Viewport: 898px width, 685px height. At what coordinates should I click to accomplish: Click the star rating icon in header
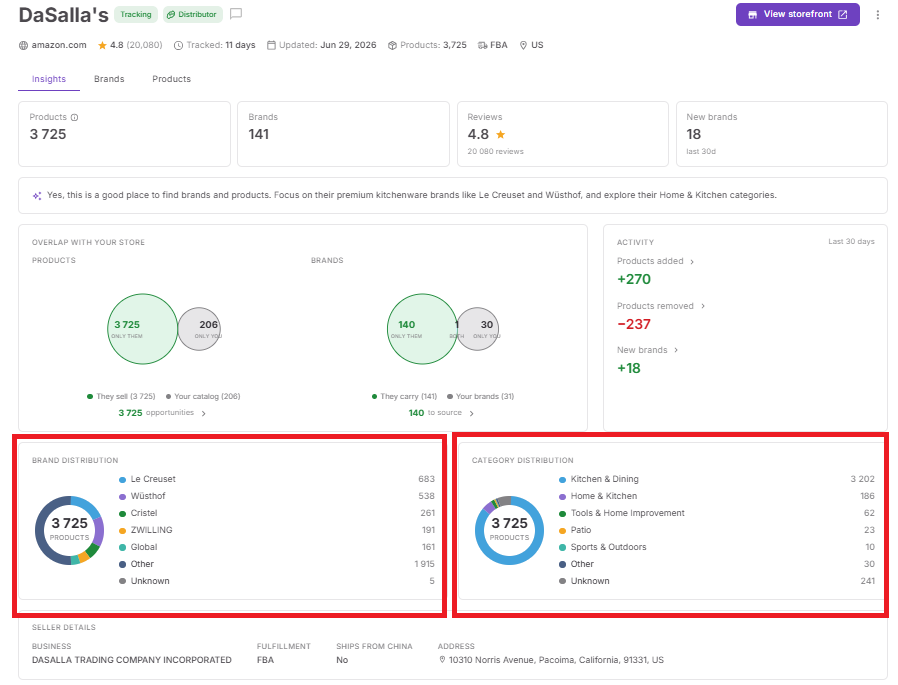click(103, 45)
